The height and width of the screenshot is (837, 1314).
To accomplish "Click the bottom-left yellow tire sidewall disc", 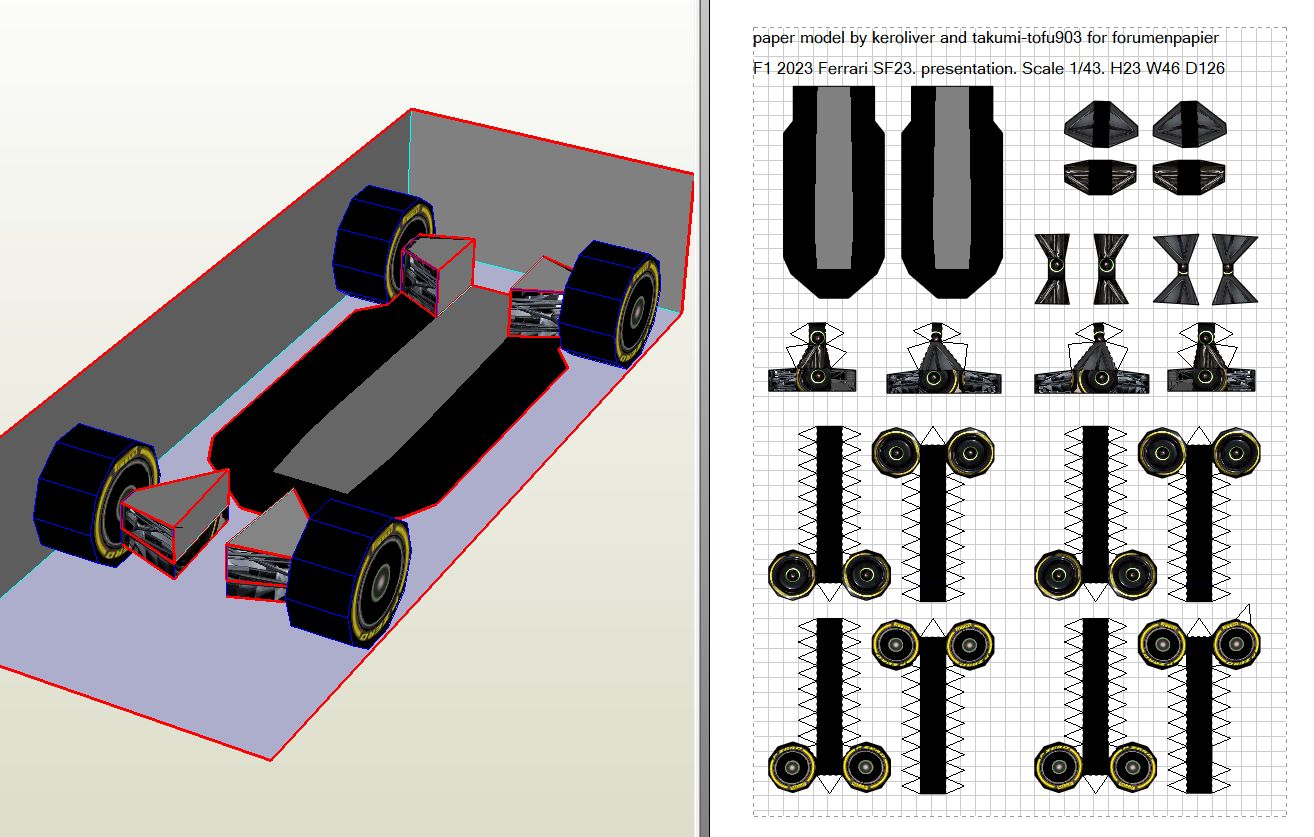I will coord(793,767).
